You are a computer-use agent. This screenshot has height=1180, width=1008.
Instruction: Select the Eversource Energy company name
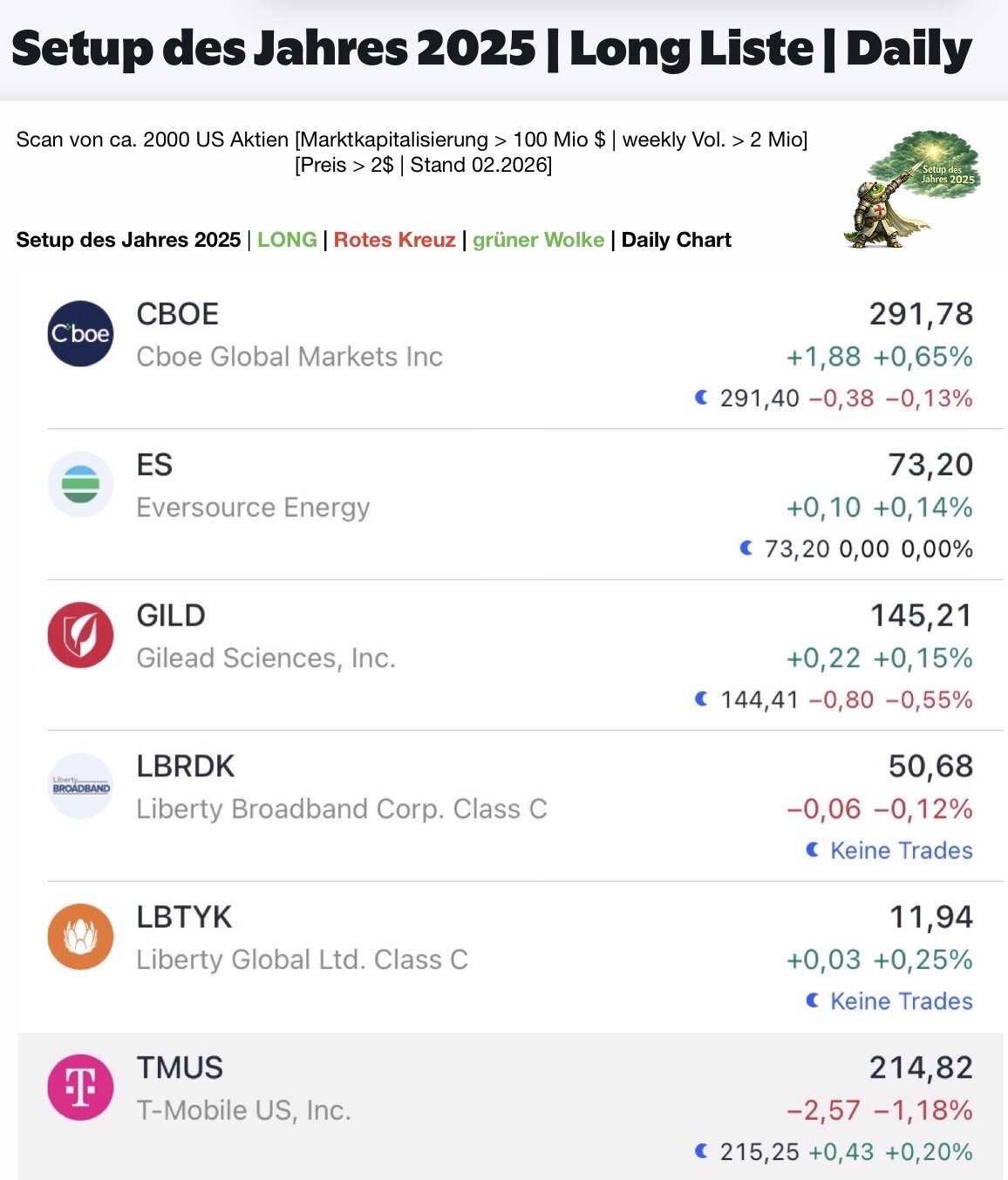pos(253,507)
